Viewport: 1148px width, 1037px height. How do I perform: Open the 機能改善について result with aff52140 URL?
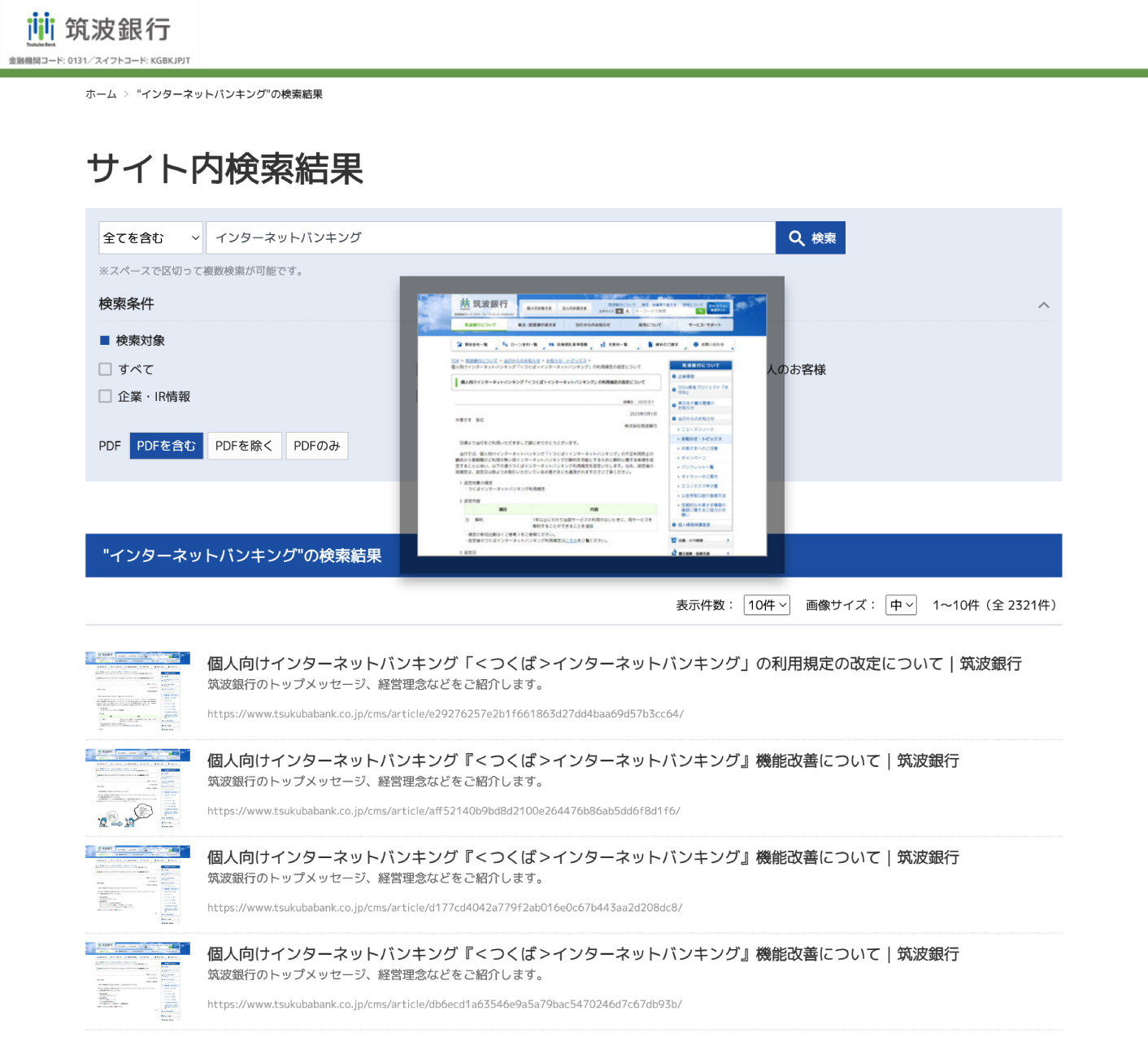pyautogui.click(x=583, y=760)
